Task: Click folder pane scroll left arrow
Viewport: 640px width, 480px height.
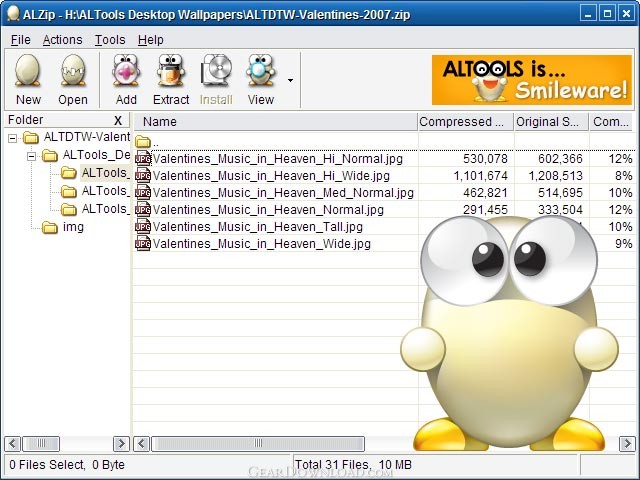Action: point(12,444)
